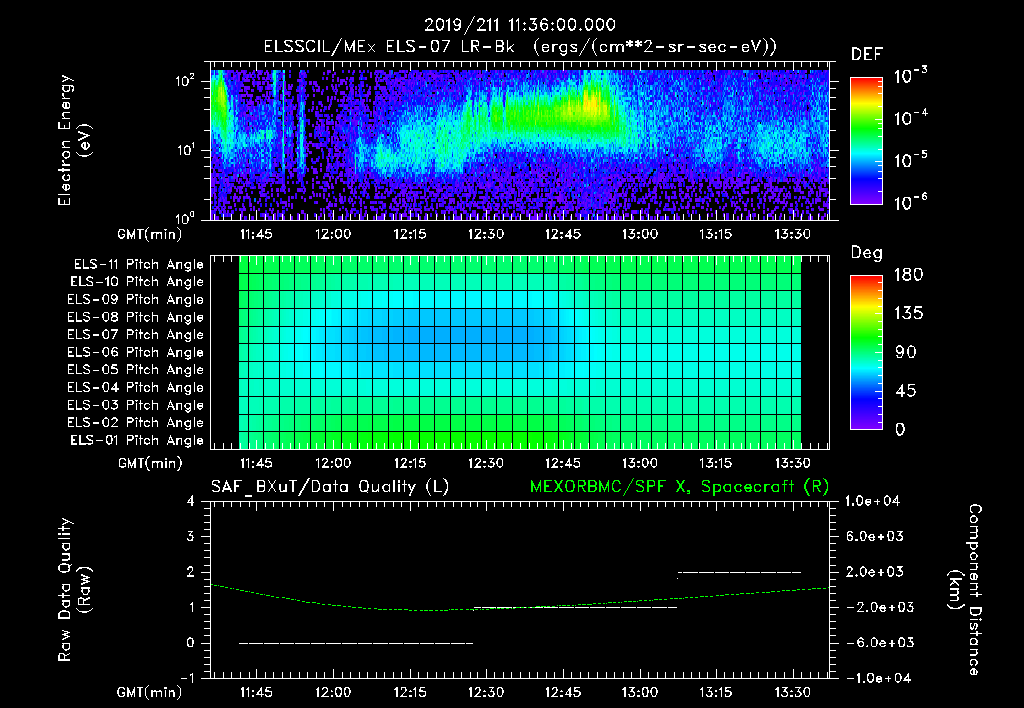
Task: Click the ELS-07 Pitch Angle row label
Action: point(136,334)
